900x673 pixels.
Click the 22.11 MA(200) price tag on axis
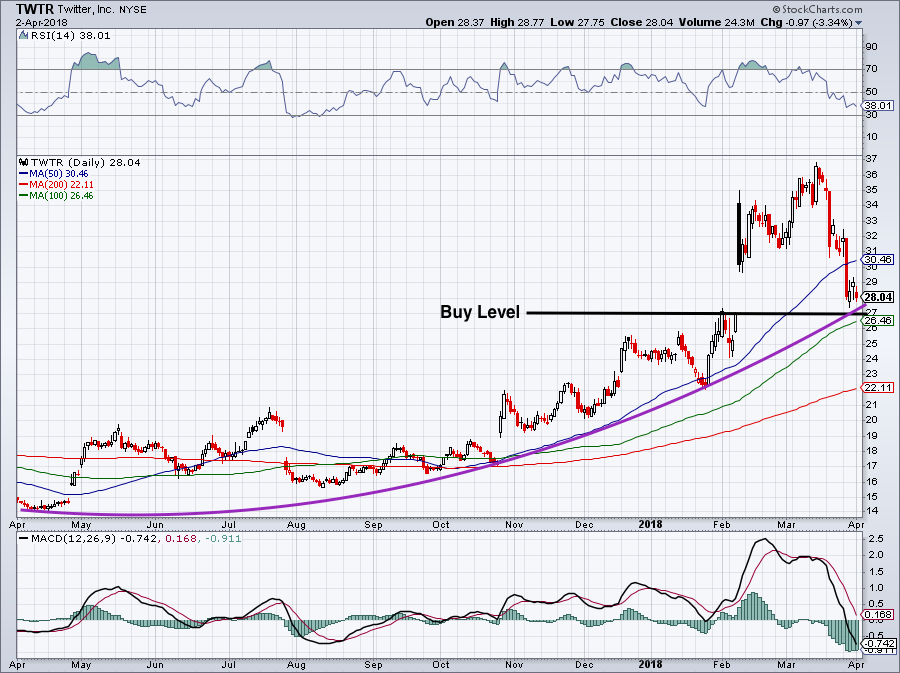point(878,388)
